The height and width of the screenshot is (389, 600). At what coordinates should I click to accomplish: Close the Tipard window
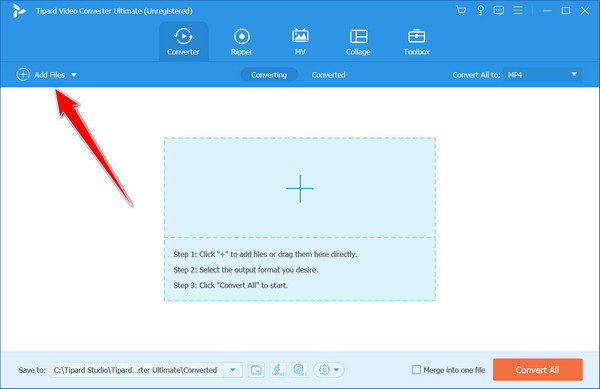pos(585,11)
